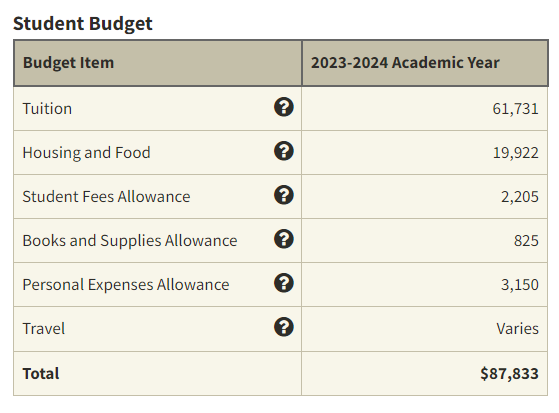Show help for Books and Supplies Allowance
This screenshot has height=413, width=559.
coord(284,239)
